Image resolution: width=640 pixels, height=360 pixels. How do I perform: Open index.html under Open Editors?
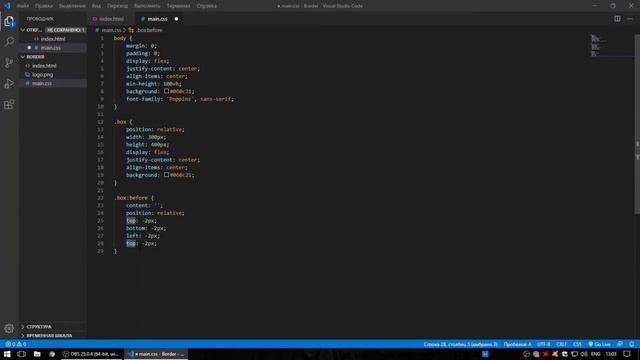click(53, 39)
